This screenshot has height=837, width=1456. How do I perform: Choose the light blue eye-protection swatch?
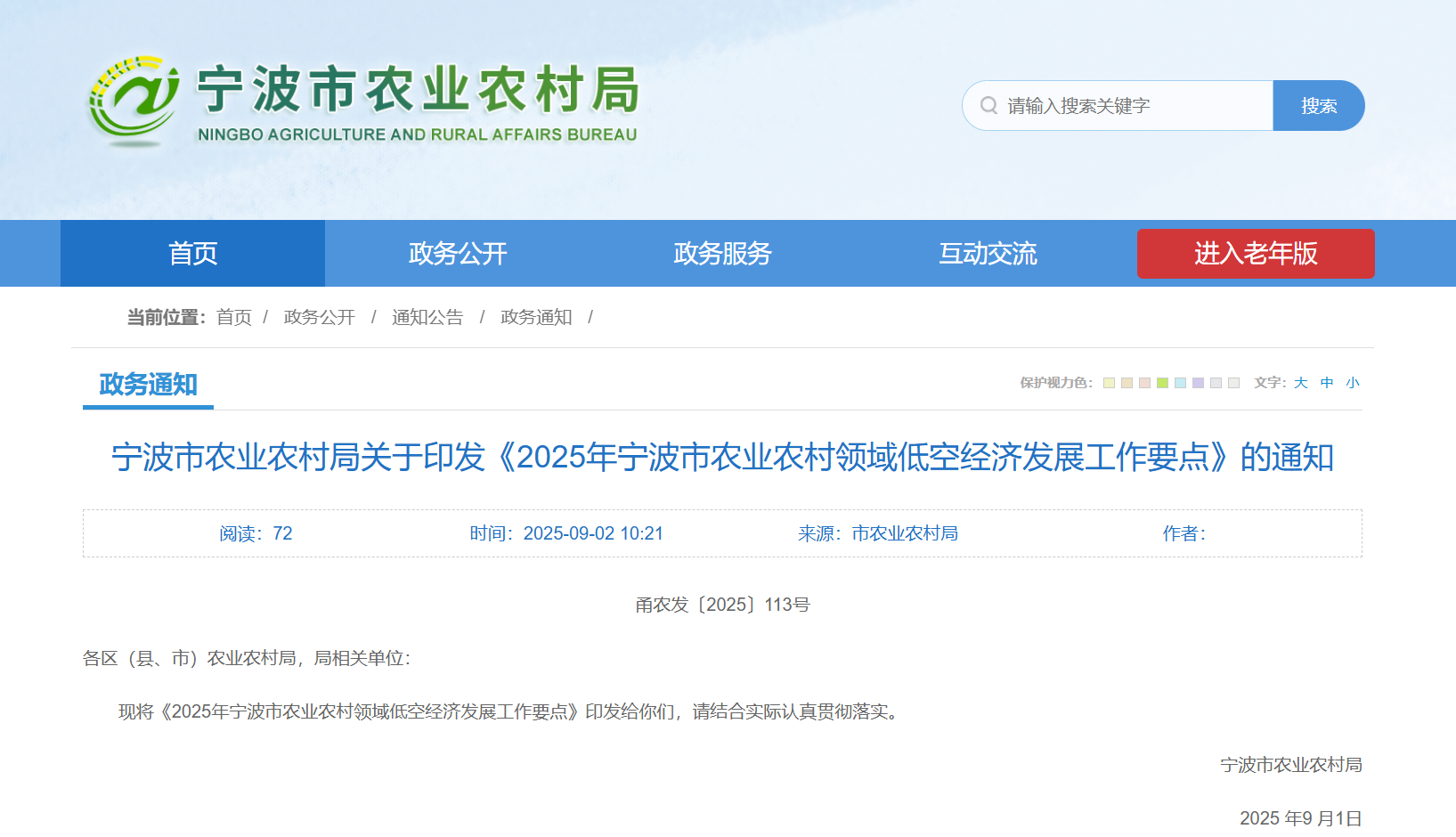[x=1180, y=383]
